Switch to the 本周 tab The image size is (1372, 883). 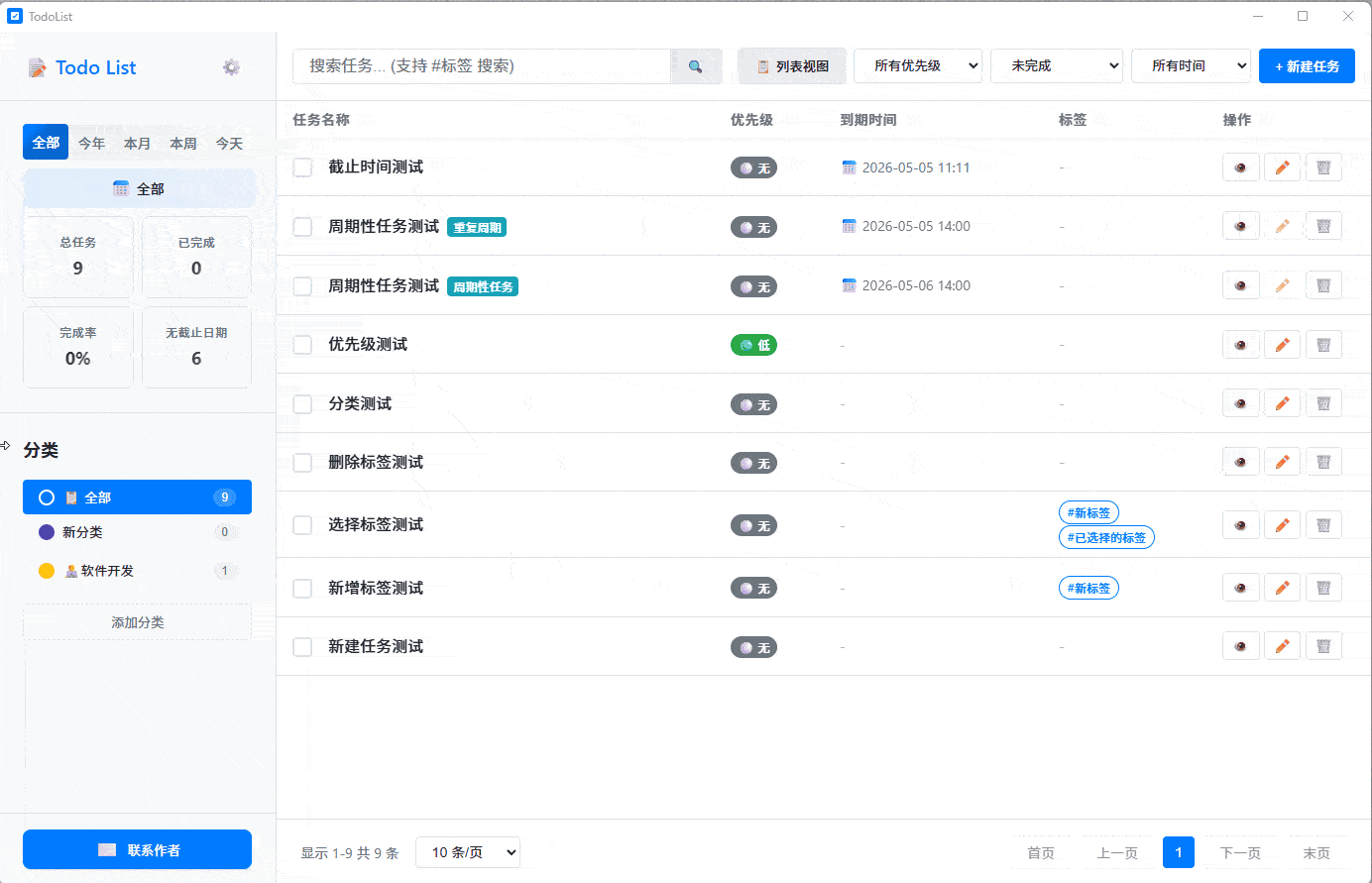click(x=183, y=143)
